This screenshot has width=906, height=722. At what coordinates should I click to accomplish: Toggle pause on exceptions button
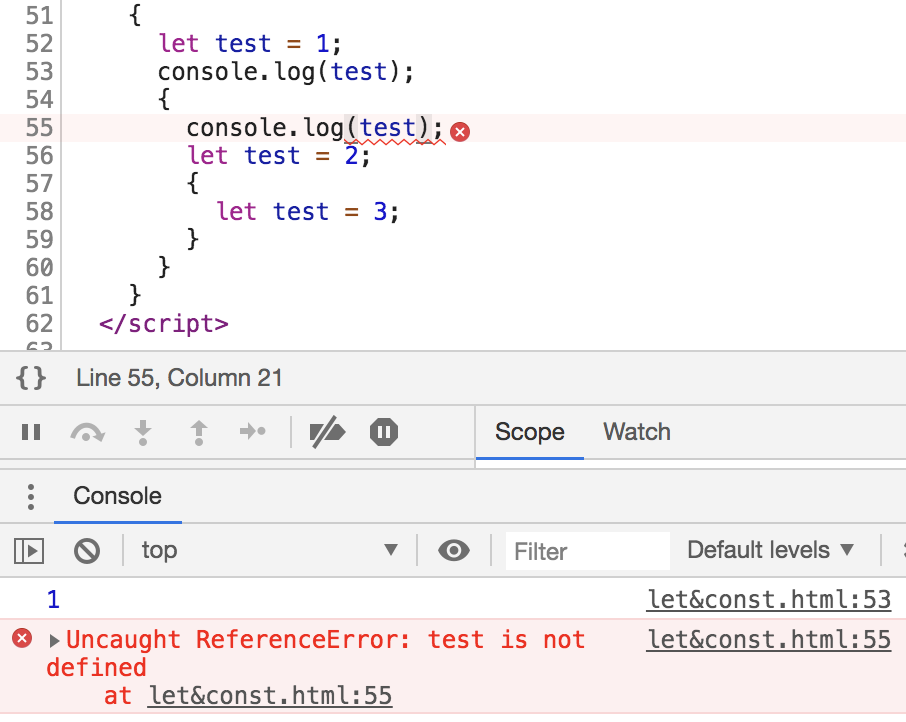click(384, 432)
